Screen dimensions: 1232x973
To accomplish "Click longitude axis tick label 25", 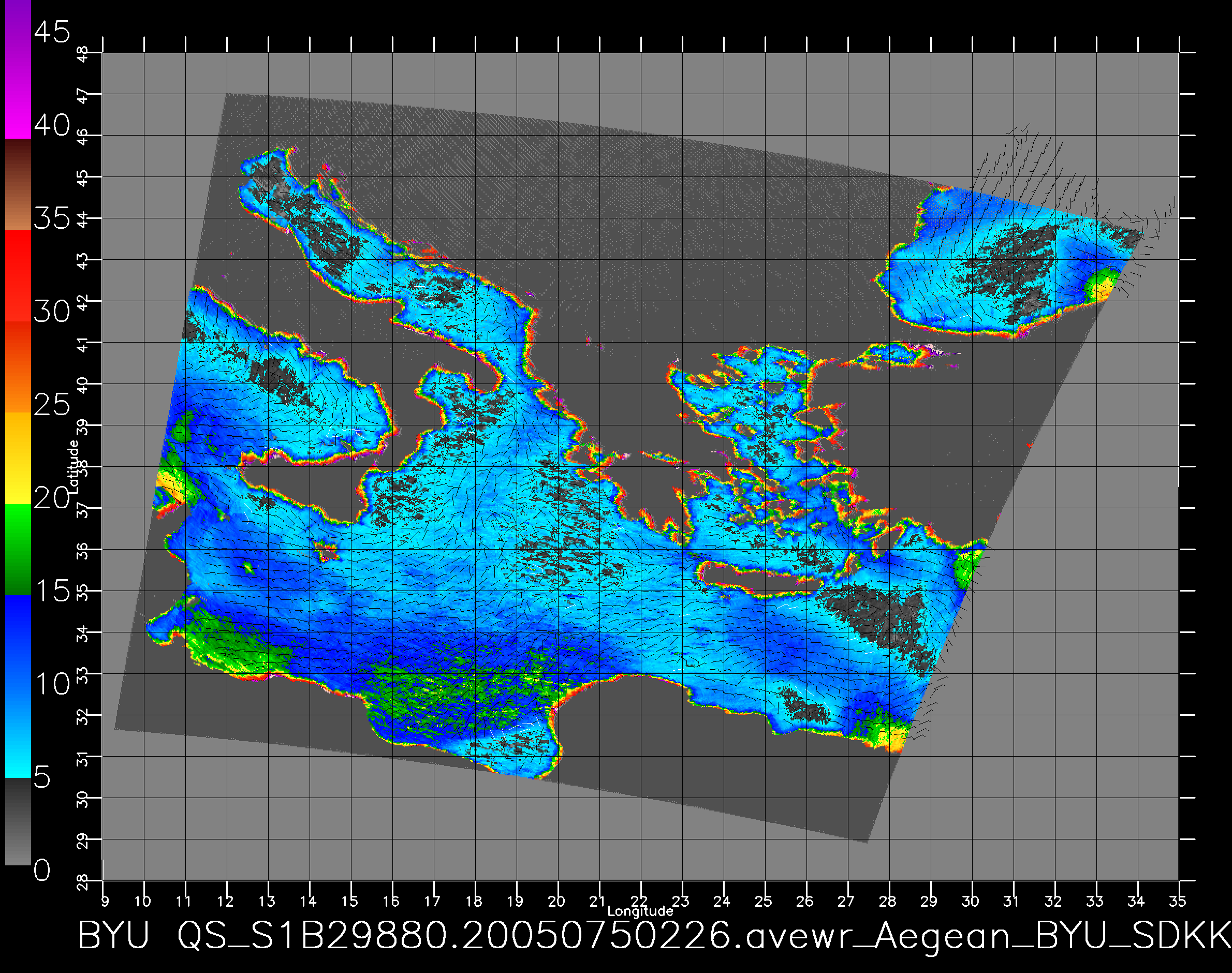I will click(764, 901).
